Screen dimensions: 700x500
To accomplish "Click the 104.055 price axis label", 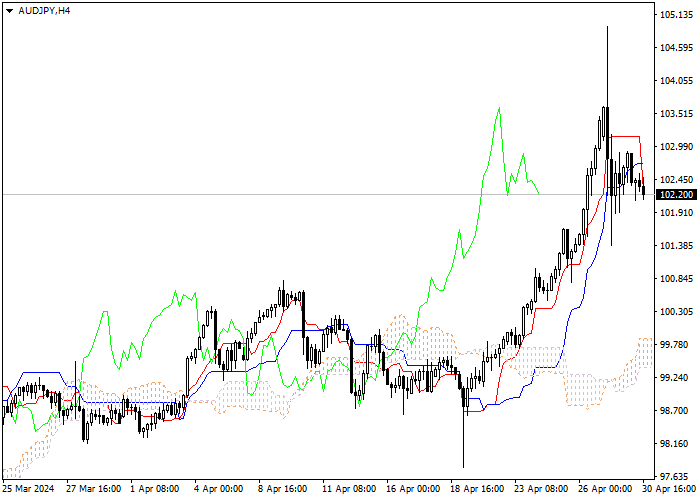I will [677, 81].
